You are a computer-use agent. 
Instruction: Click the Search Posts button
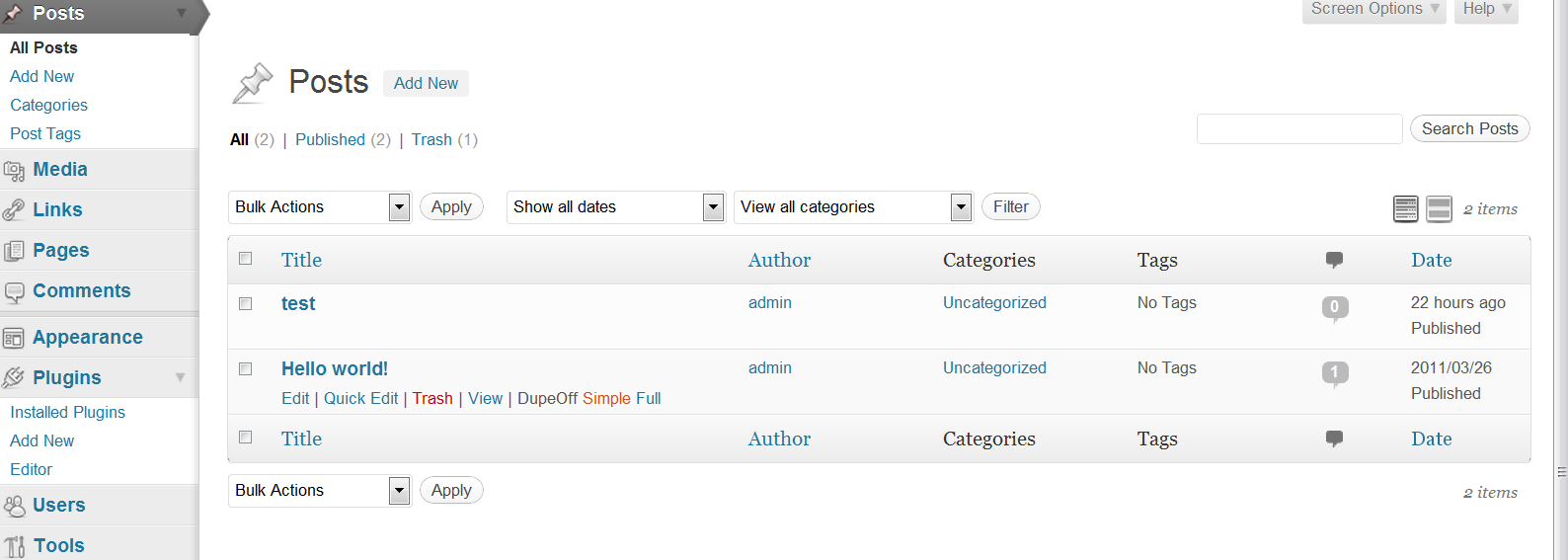pos(1469,128)
